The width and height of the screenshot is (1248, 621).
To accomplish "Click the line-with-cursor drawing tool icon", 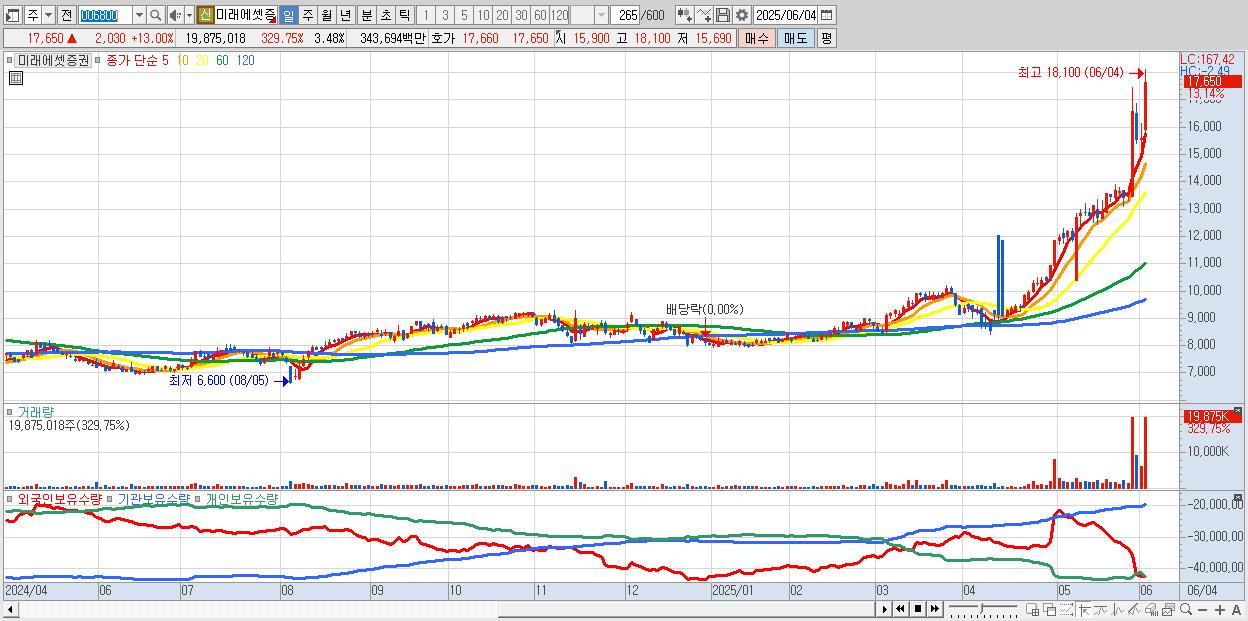I will pyautogui.click(x=703, y=15).
